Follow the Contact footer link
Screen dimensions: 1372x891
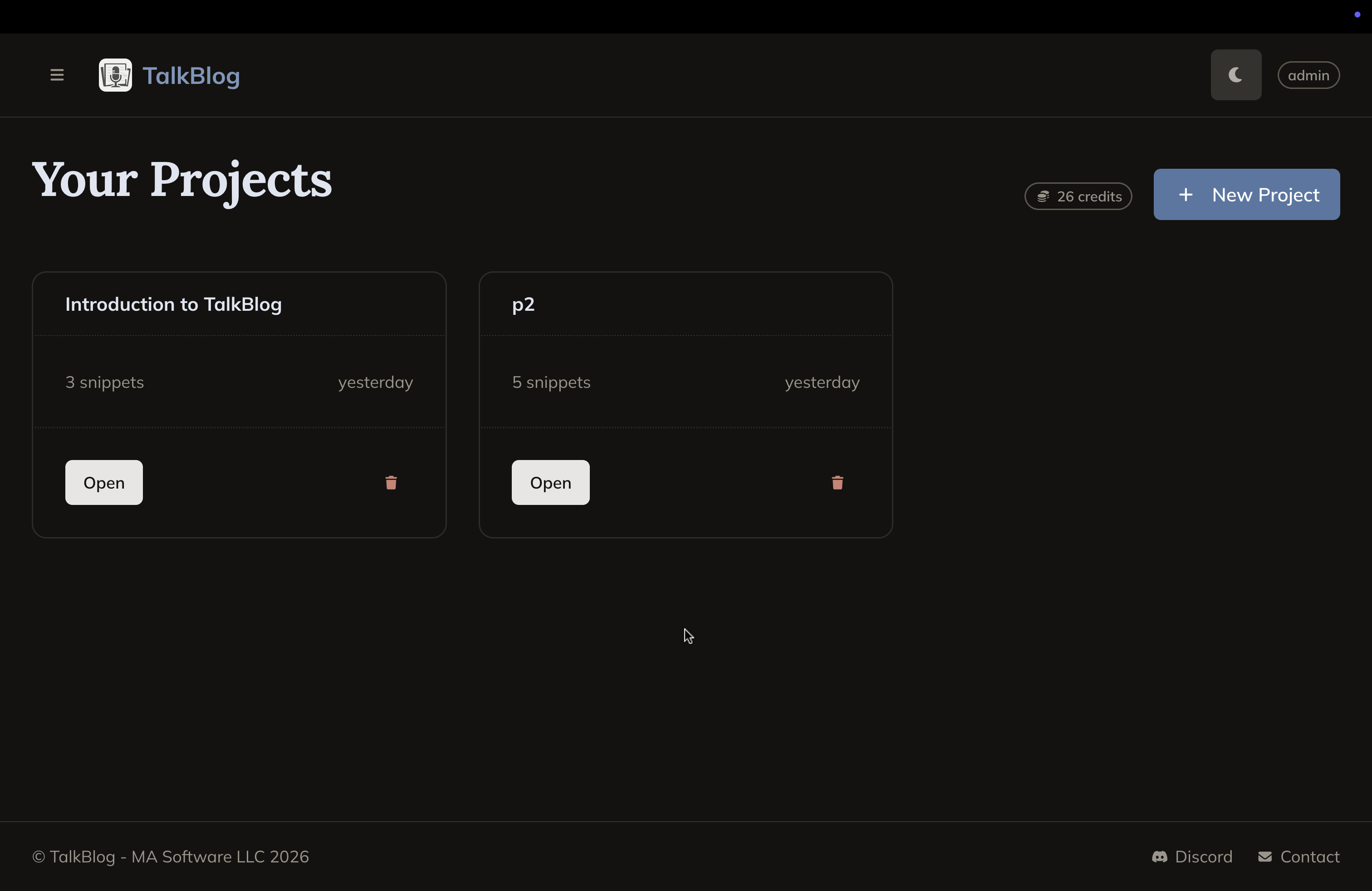click(x=1309, y=857)
